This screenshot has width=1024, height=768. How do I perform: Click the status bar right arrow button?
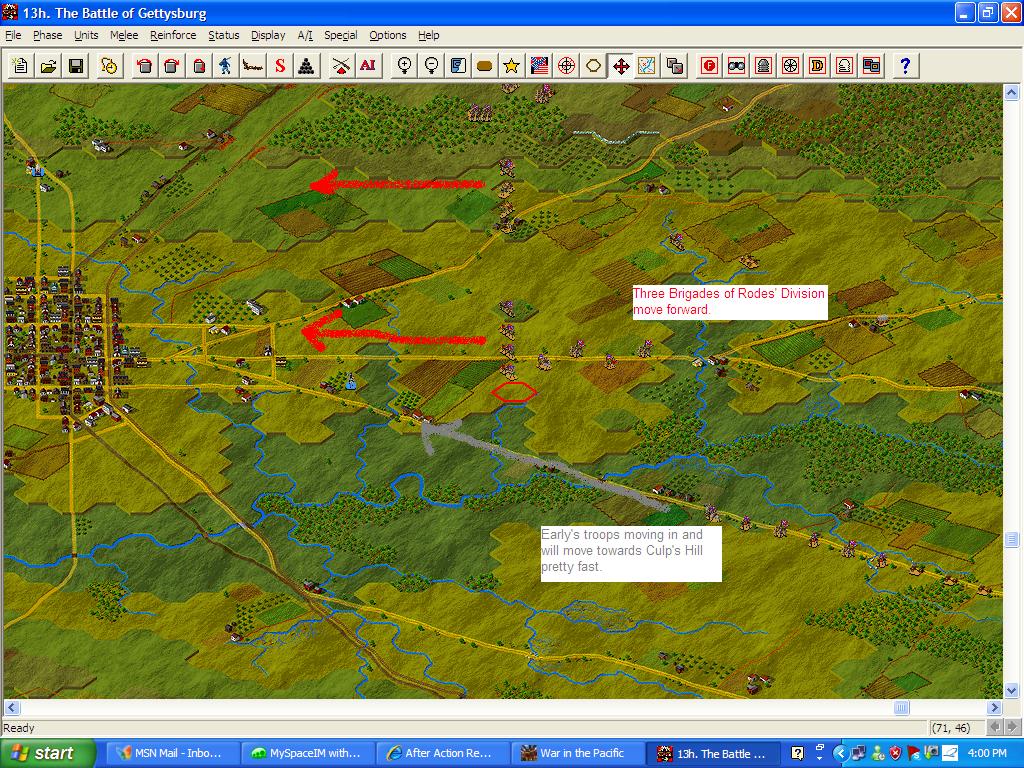point(1012,727)
